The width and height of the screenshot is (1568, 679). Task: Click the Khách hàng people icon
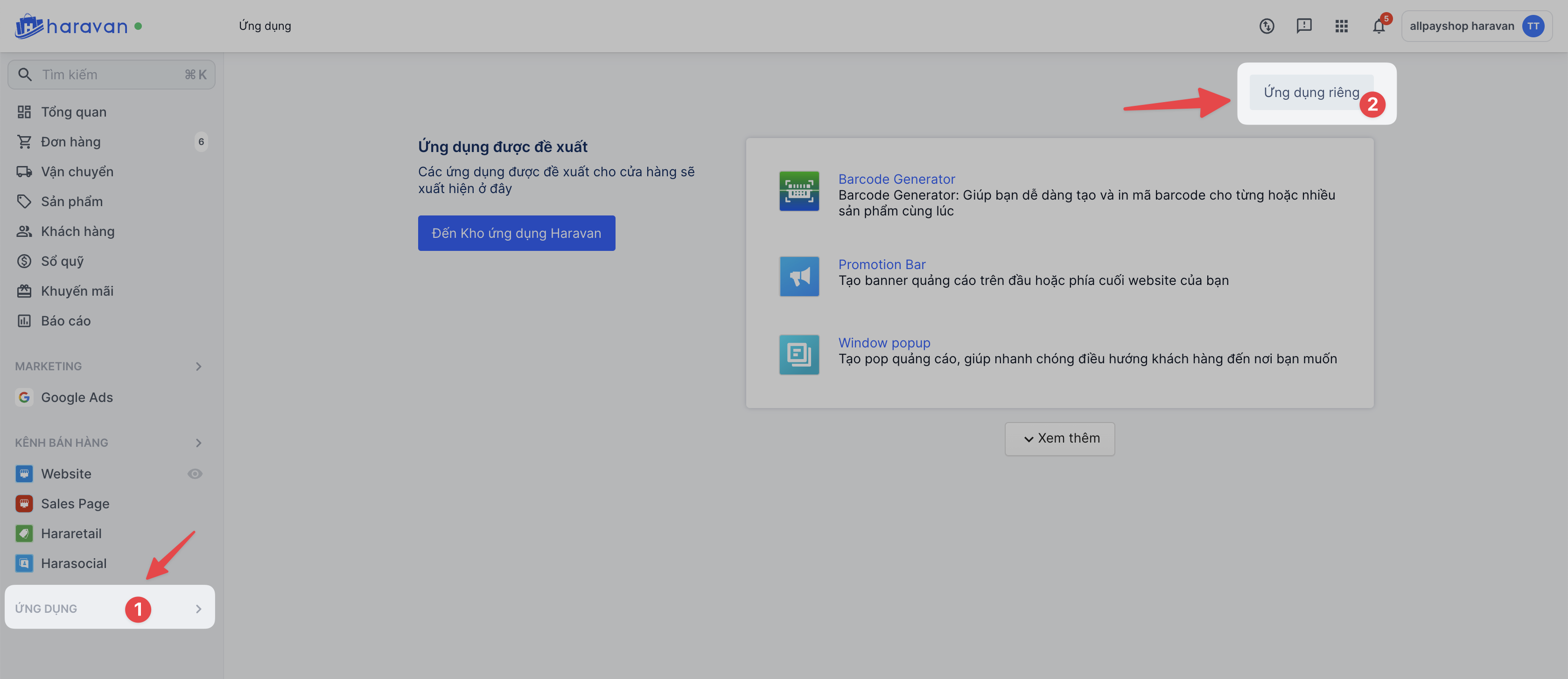pos(24,231)
